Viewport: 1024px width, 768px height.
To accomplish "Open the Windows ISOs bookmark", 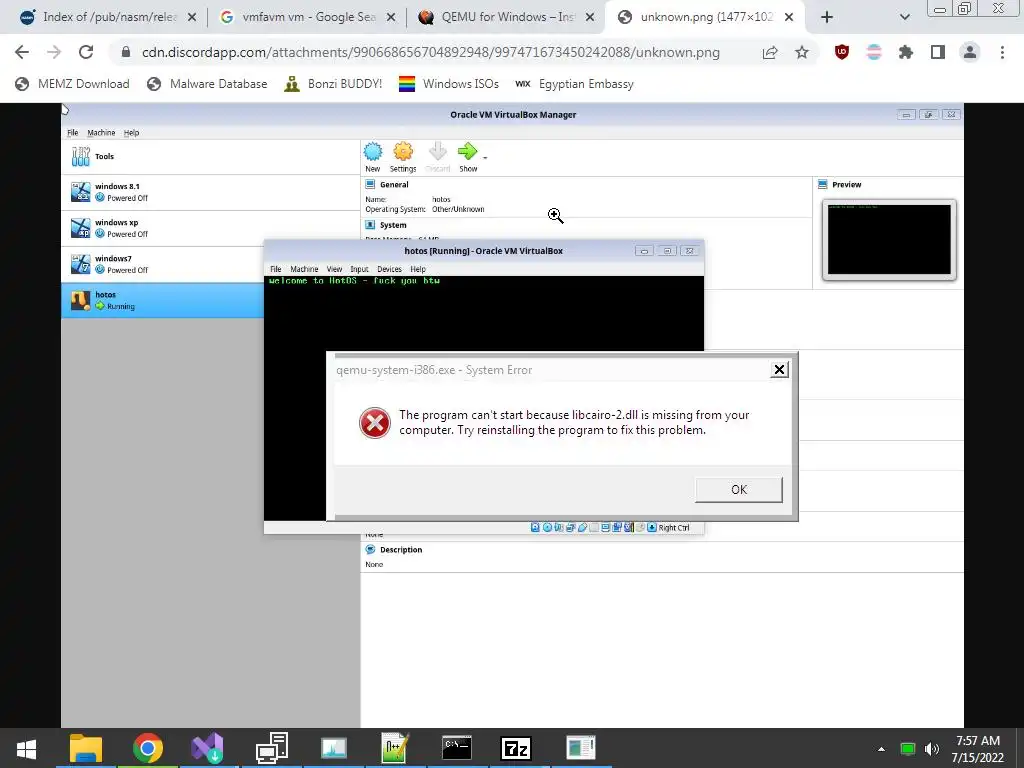I will (x=449, y=84).
